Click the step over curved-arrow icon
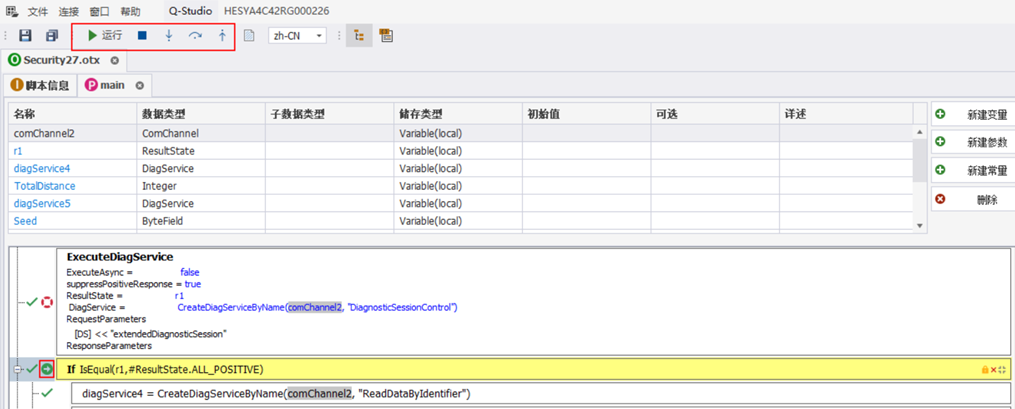The height and width of the screenshot is (409, 1015). 195,36
